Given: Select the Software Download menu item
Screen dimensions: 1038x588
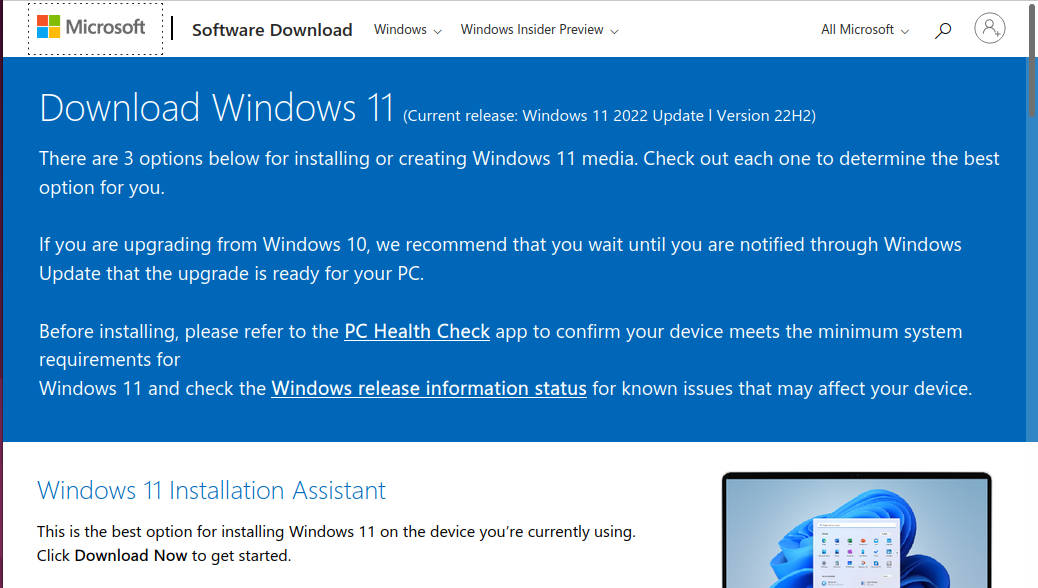Looking at the screenshot, I should [x=272, y=30].
